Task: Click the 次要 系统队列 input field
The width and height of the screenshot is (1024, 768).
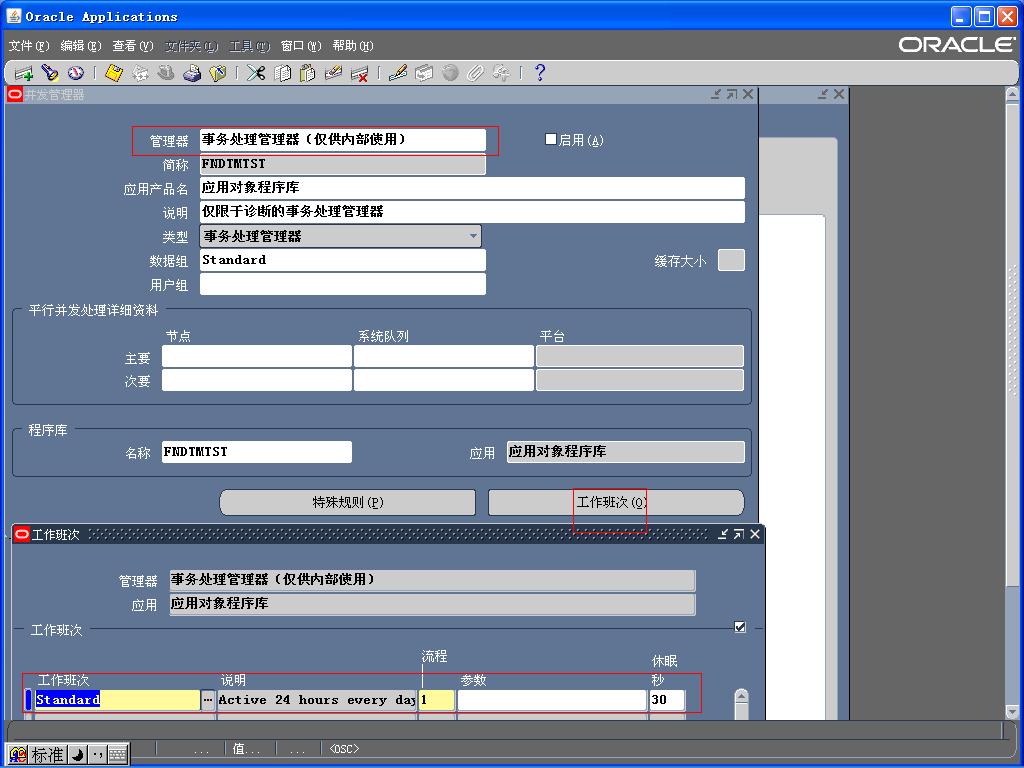Action: pyautogui.click(x=444, y=380)
